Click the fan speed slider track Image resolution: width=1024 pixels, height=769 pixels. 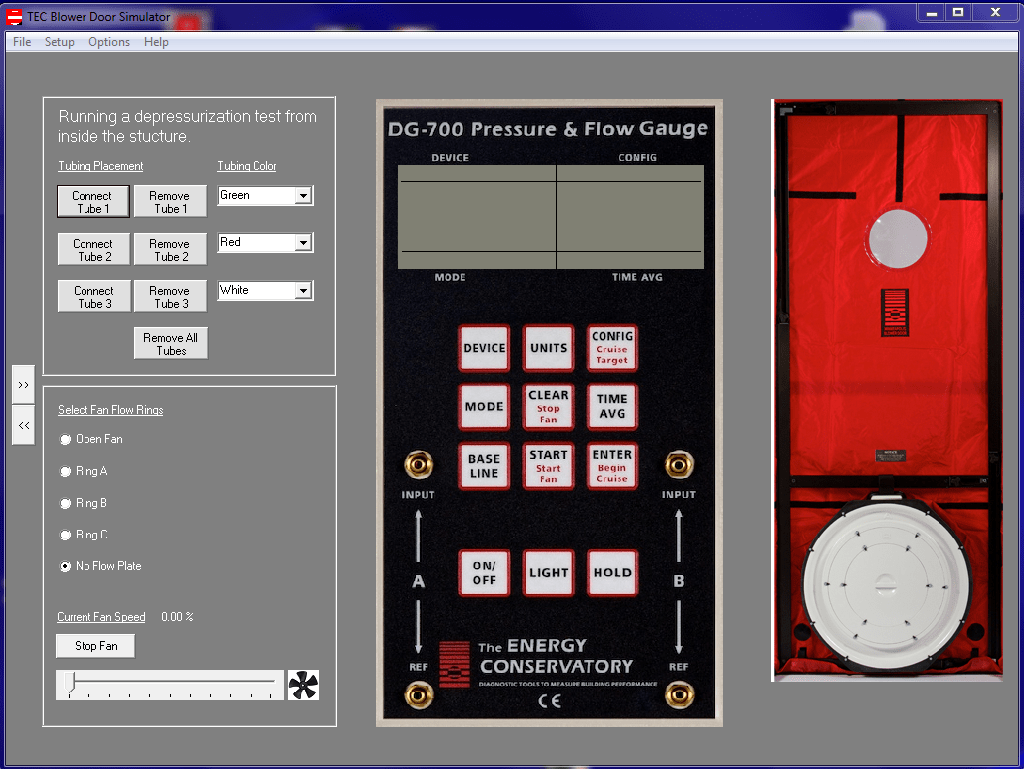pos(170,684)
